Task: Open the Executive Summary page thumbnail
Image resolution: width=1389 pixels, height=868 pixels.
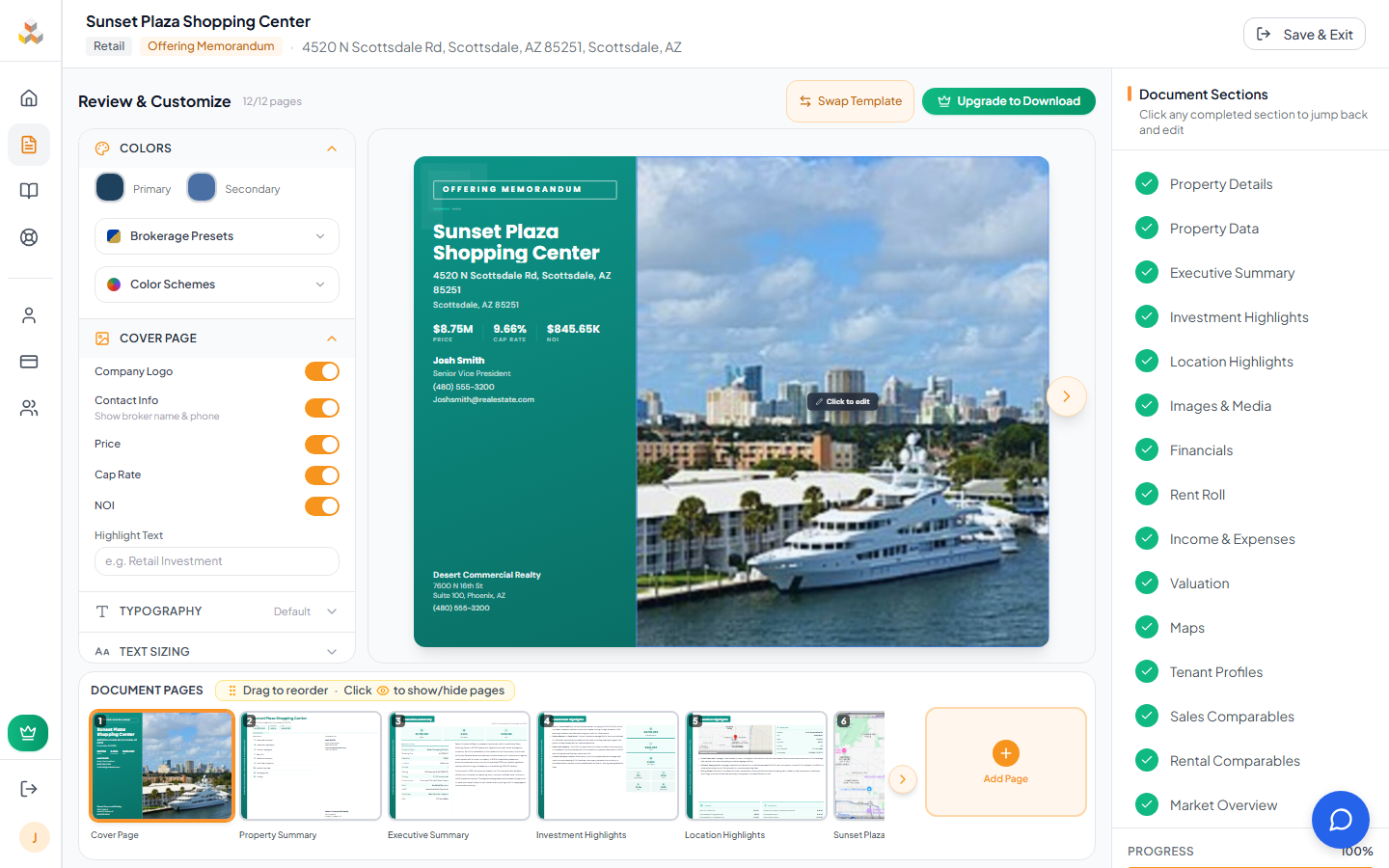Action: tap(459, 765)
